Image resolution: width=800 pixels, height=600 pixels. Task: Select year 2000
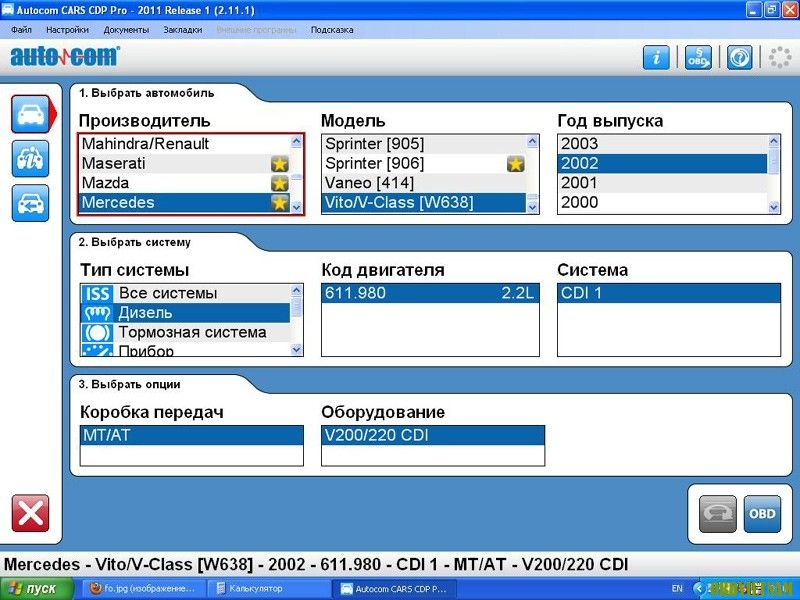pyautogui.click(x=663, y=203)
